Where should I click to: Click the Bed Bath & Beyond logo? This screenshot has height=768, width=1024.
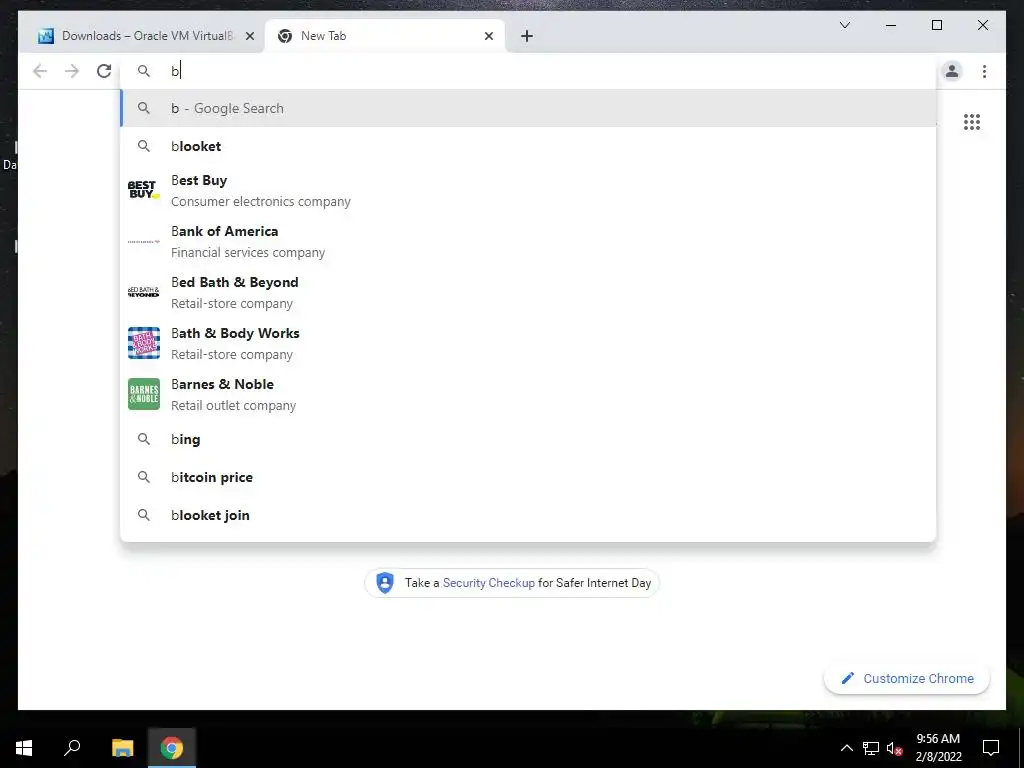(x=144, y=292)
